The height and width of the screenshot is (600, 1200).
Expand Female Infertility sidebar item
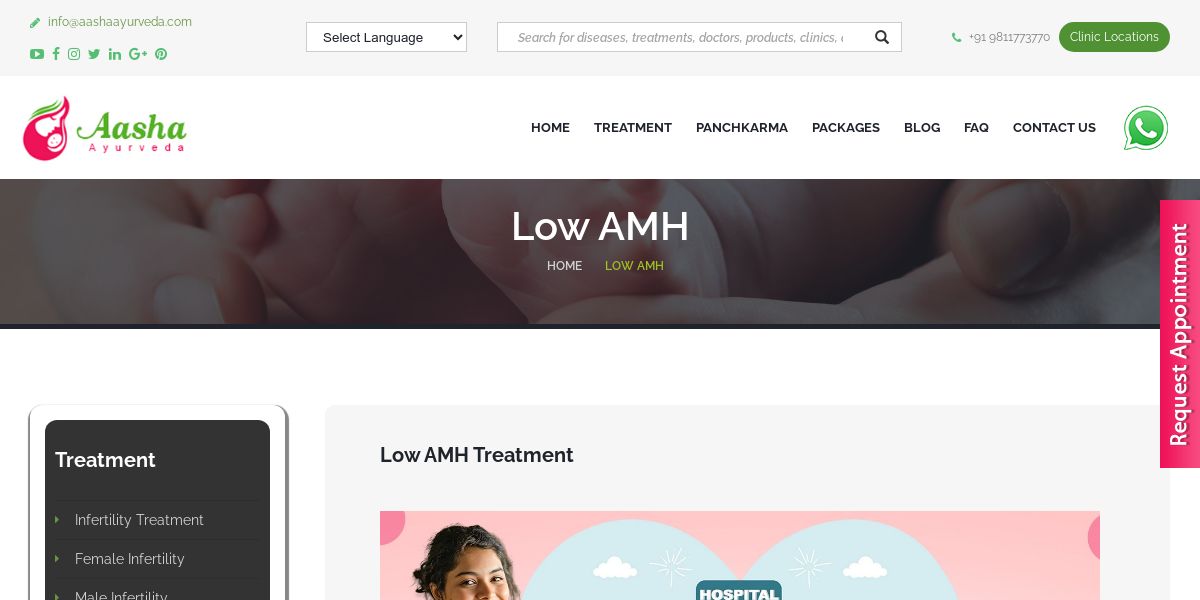[x=130, y=559]
